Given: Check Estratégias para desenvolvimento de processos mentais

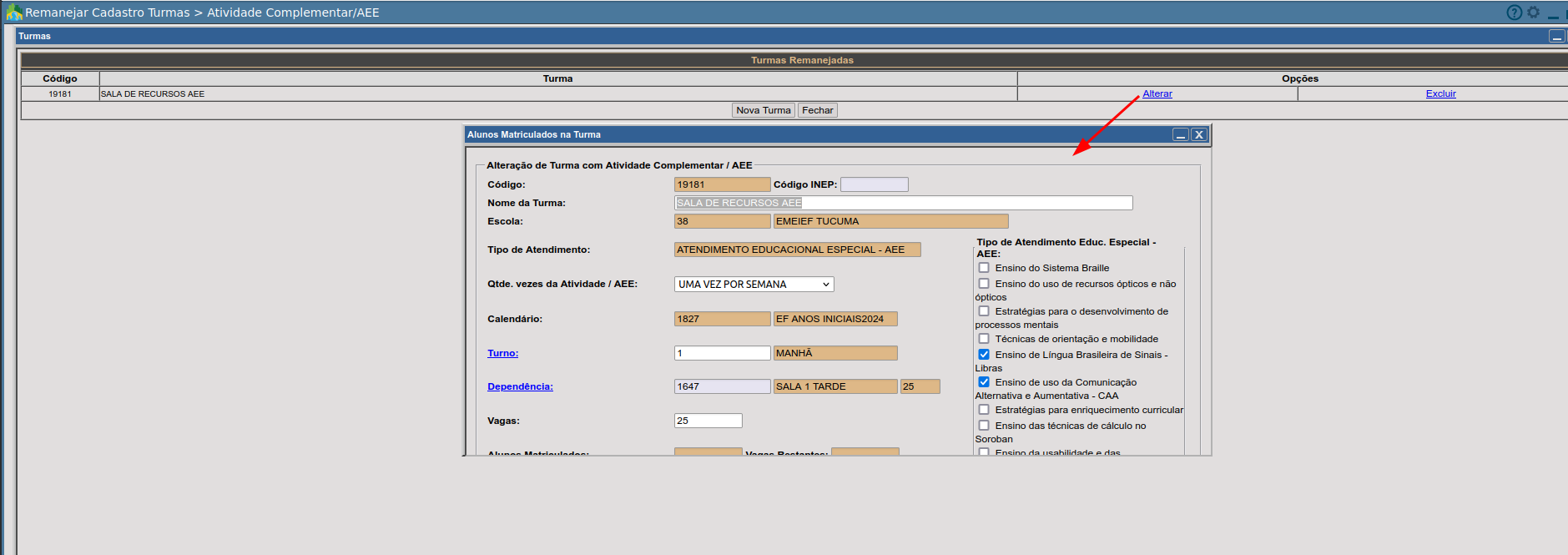Looking at the screenshot, I should [x=984, y=311].
